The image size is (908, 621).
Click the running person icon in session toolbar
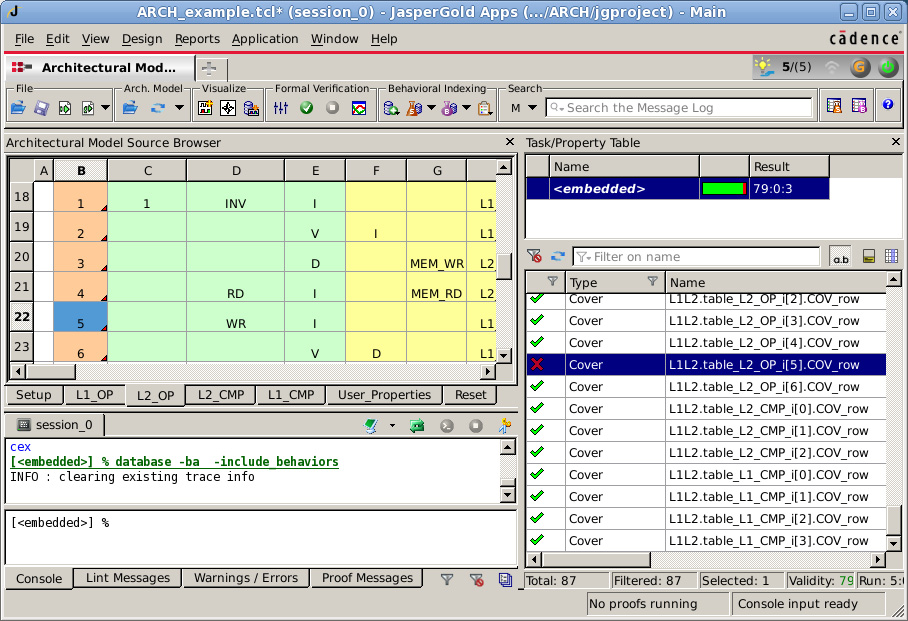point(505,426)
